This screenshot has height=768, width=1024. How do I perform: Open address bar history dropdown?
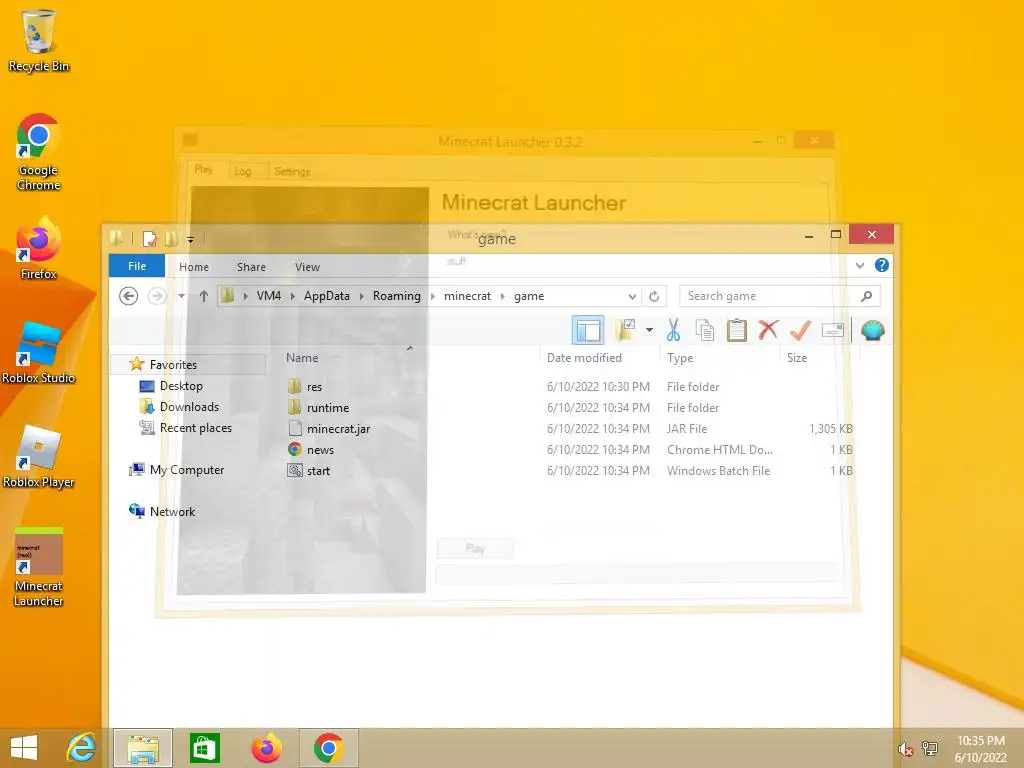click(x=632, y=296)
